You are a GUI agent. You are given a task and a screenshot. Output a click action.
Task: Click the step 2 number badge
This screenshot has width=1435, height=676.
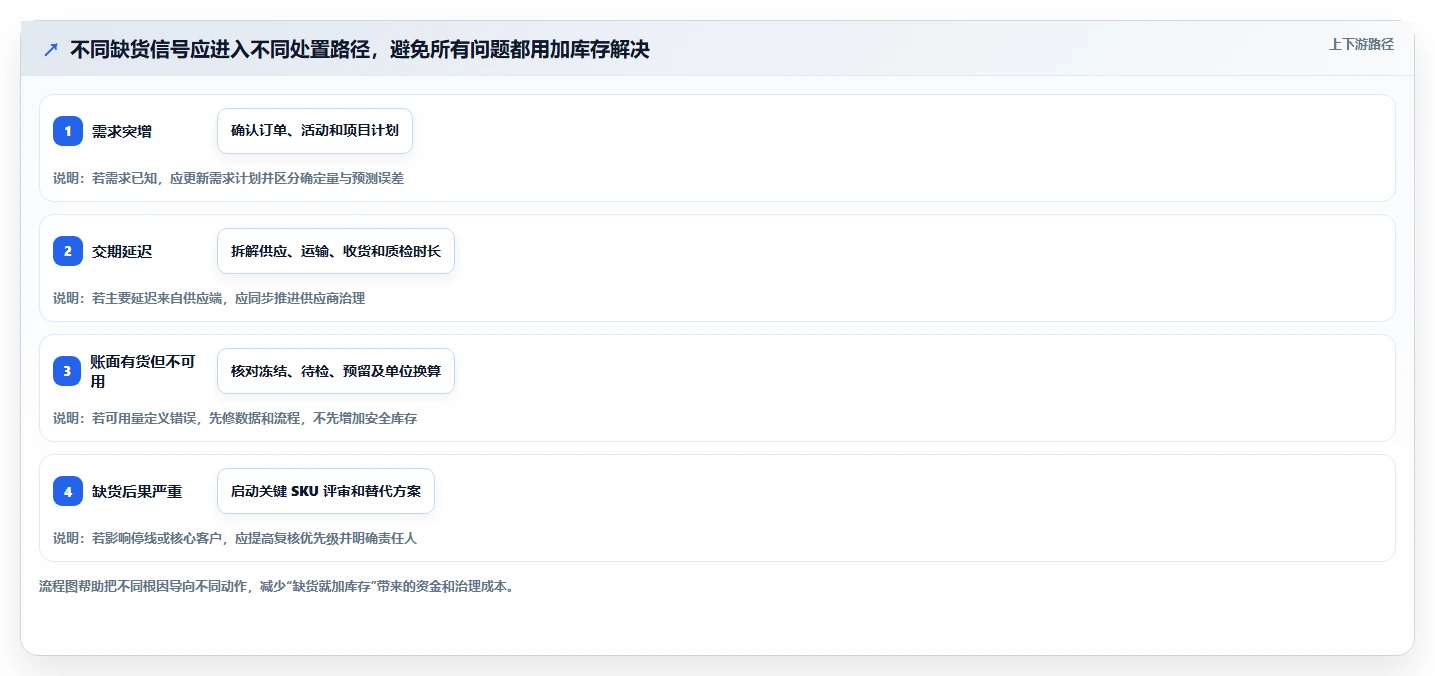point(68,251)
